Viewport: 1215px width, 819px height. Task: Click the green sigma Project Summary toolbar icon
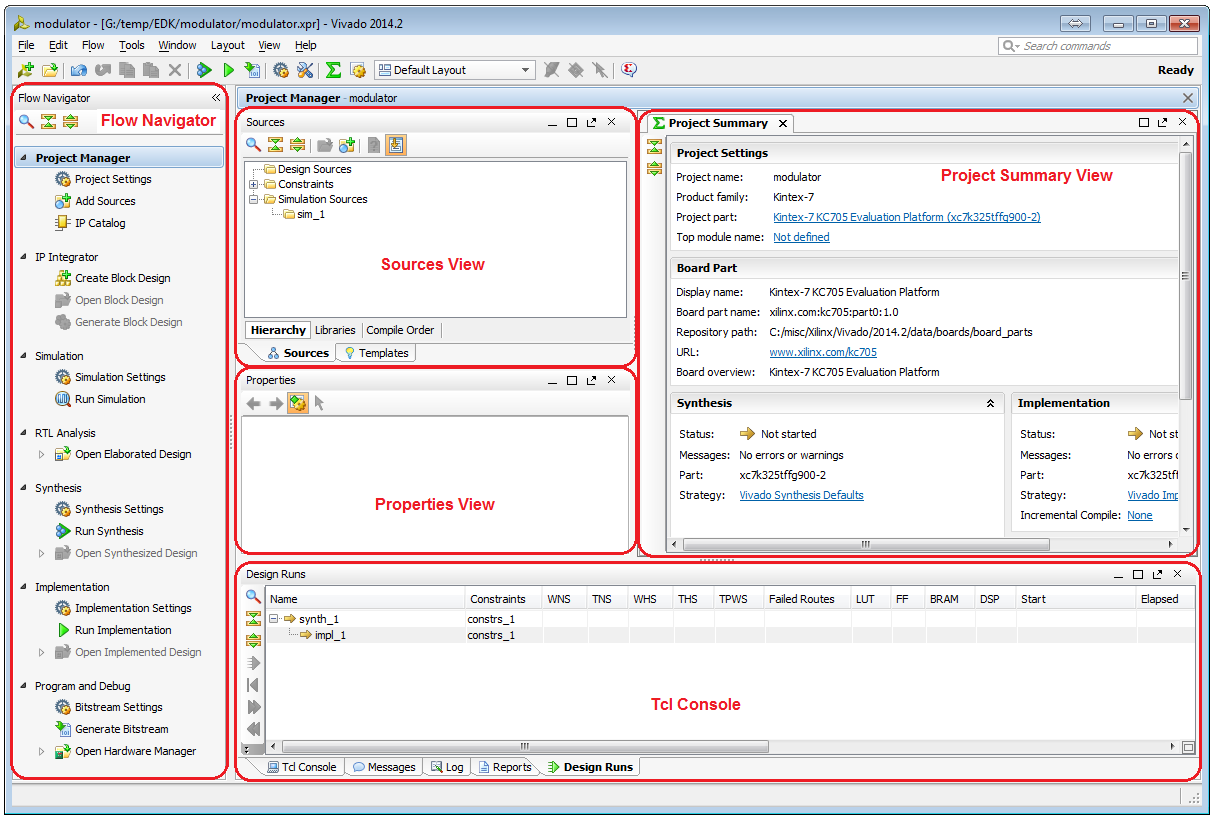click(x=333, y=70)
